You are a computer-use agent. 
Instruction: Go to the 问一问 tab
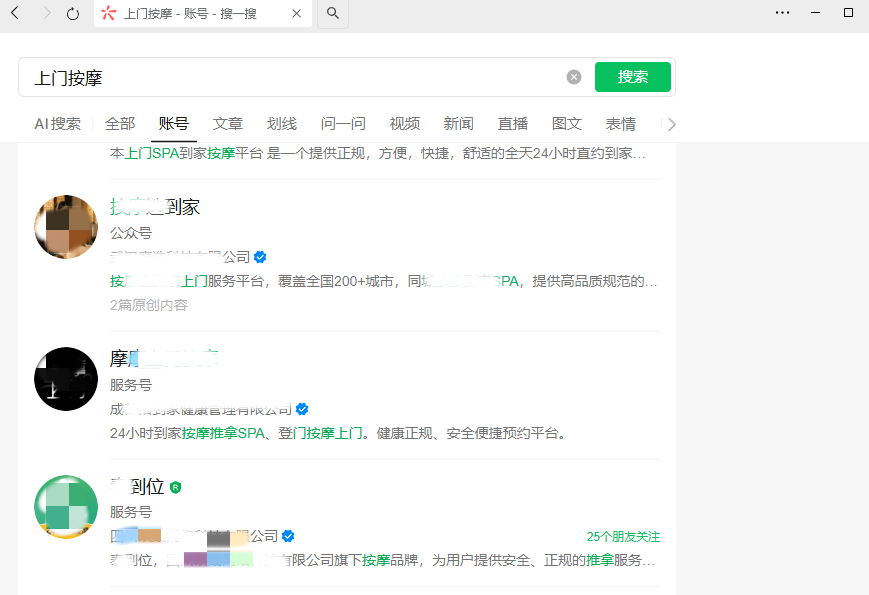coord(343,124)
